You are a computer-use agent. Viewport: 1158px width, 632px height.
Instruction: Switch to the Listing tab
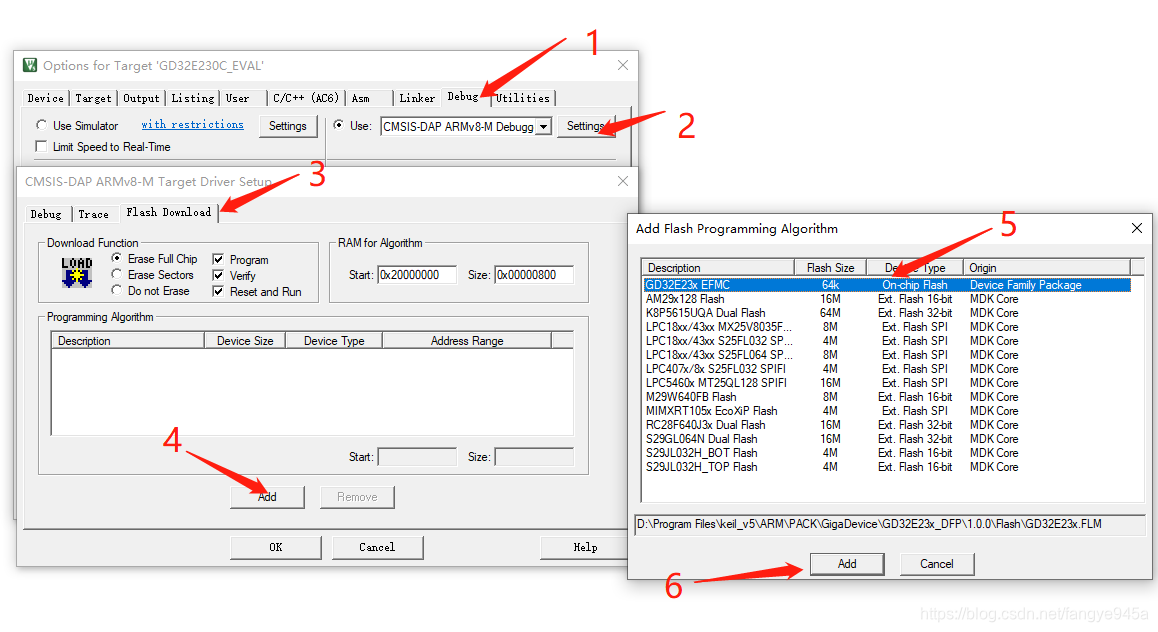193,98
